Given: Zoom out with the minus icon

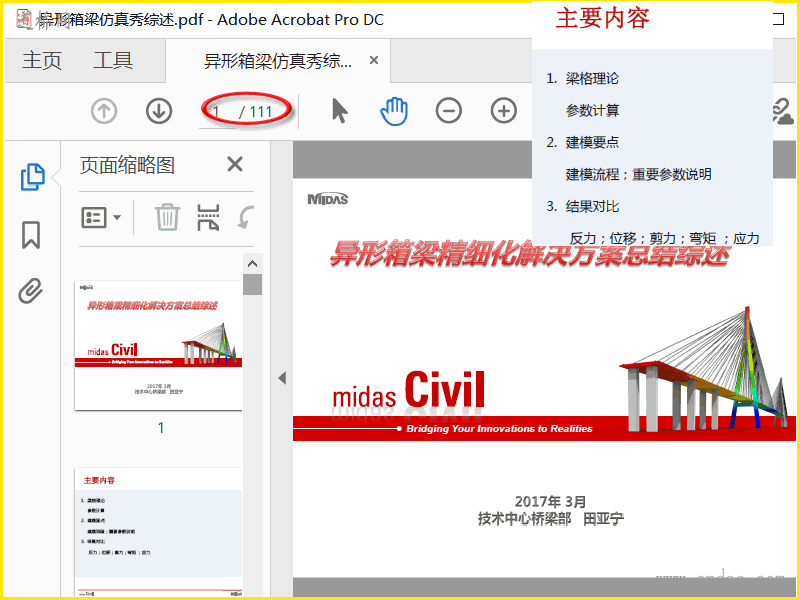Looking at the screenshot, I should 448,111.
